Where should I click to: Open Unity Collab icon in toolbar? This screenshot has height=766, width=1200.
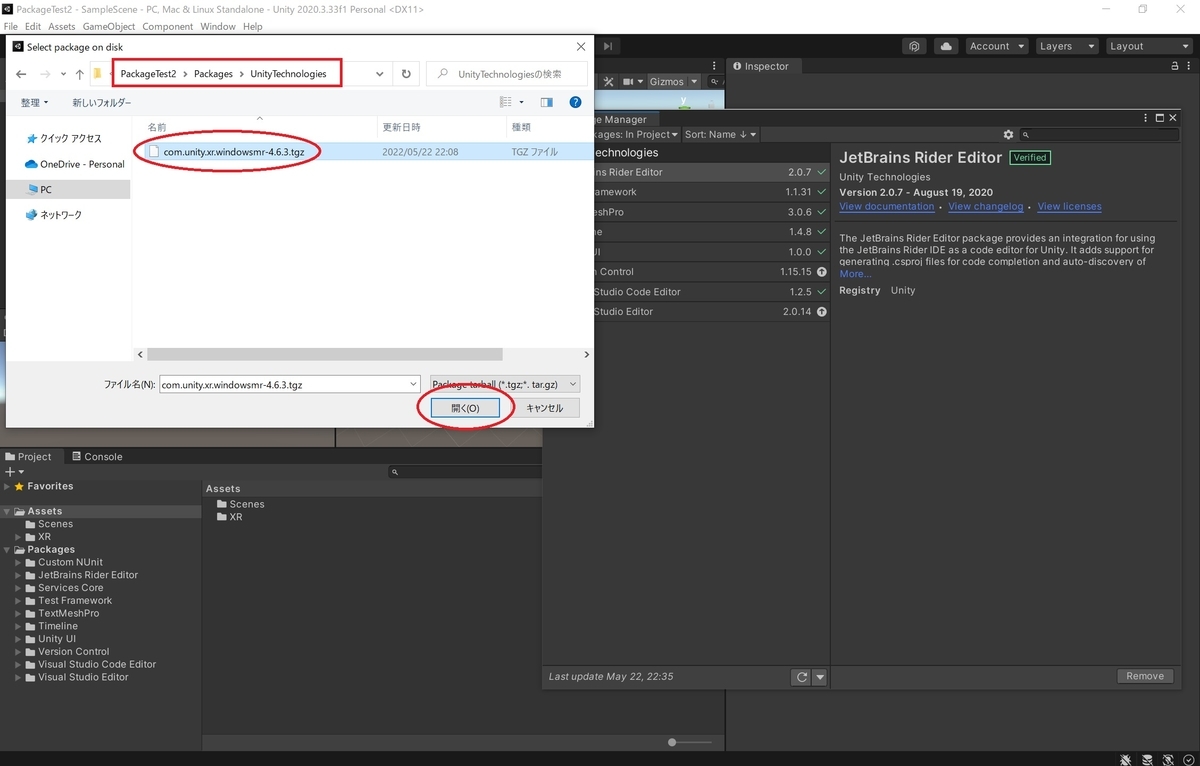(915, 46)
